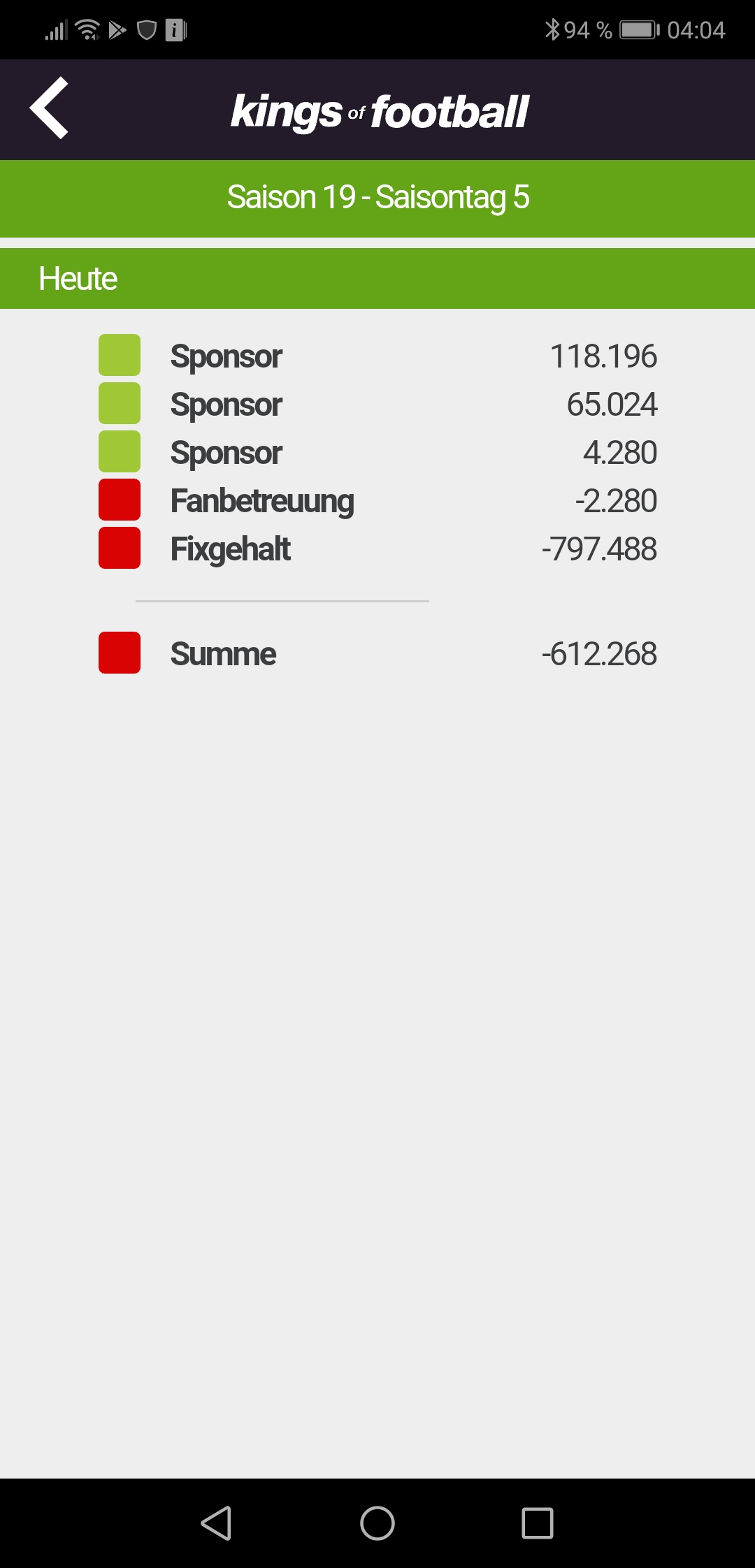
Task: Tap red swatch next to Fanbetreuung
Action: pos(120,500)
